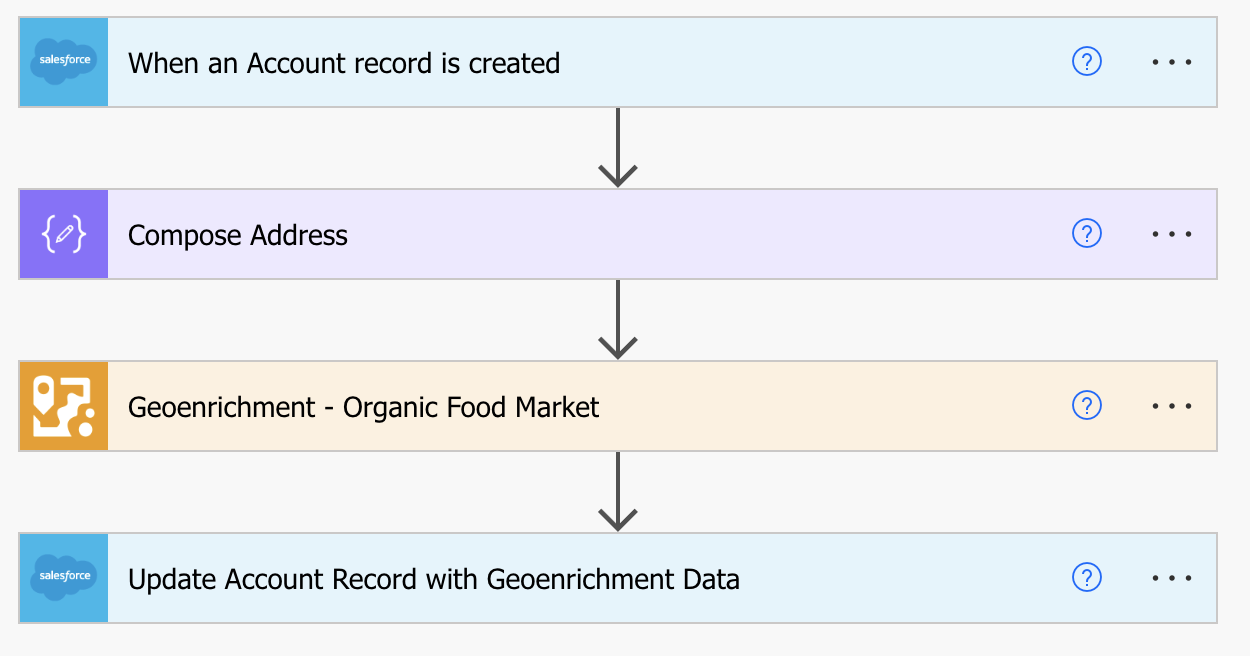Click the orange Geoenrichment map icon
1250x656 pixels.
point(64,406)
